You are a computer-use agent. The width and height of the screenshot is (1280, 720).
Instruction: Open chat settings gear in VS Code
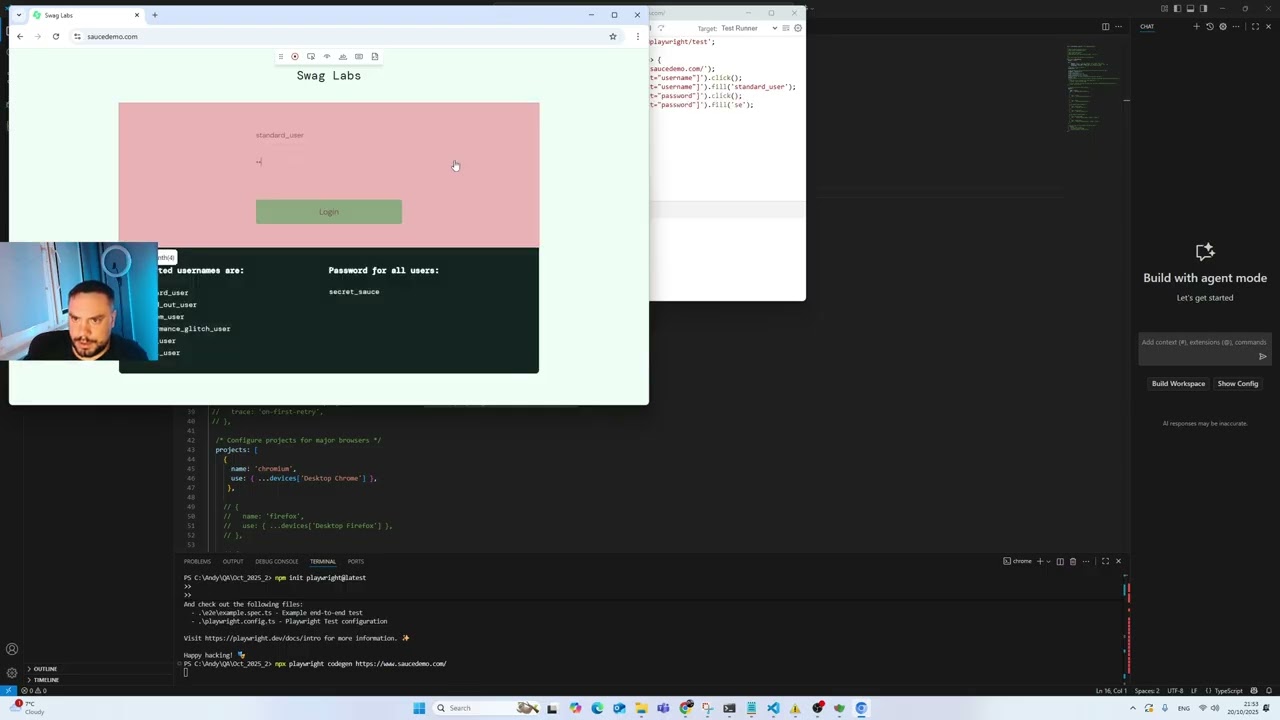pyautogui.click(x=1222, y=27)
